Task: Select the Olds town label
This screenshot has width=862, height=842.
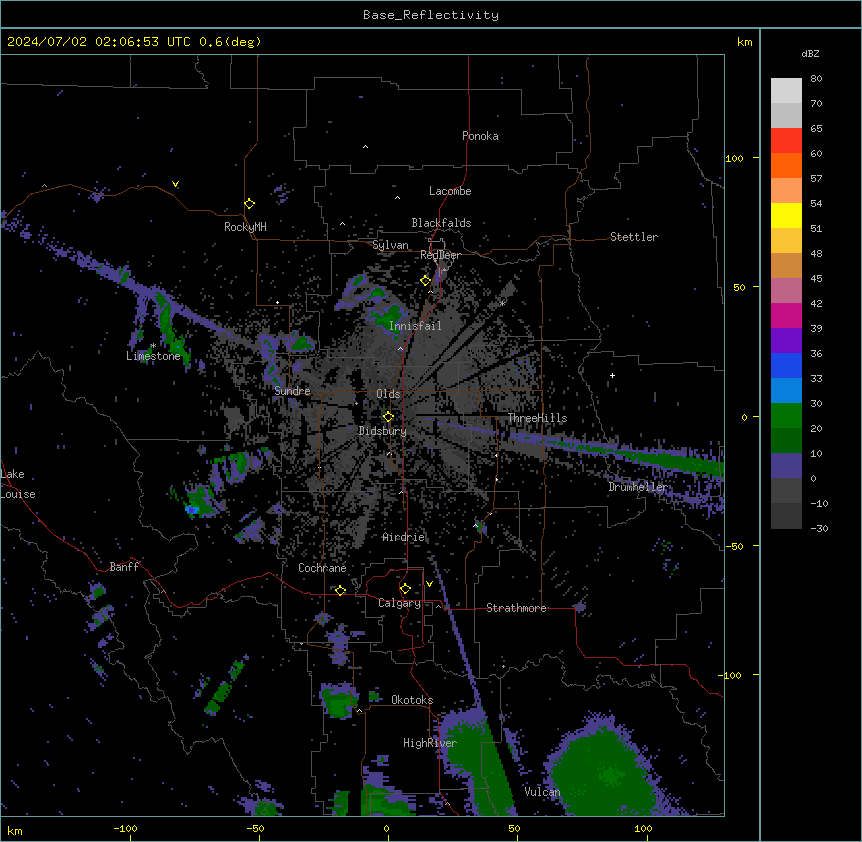Action: pyautogui.click(x=388, y=394)
